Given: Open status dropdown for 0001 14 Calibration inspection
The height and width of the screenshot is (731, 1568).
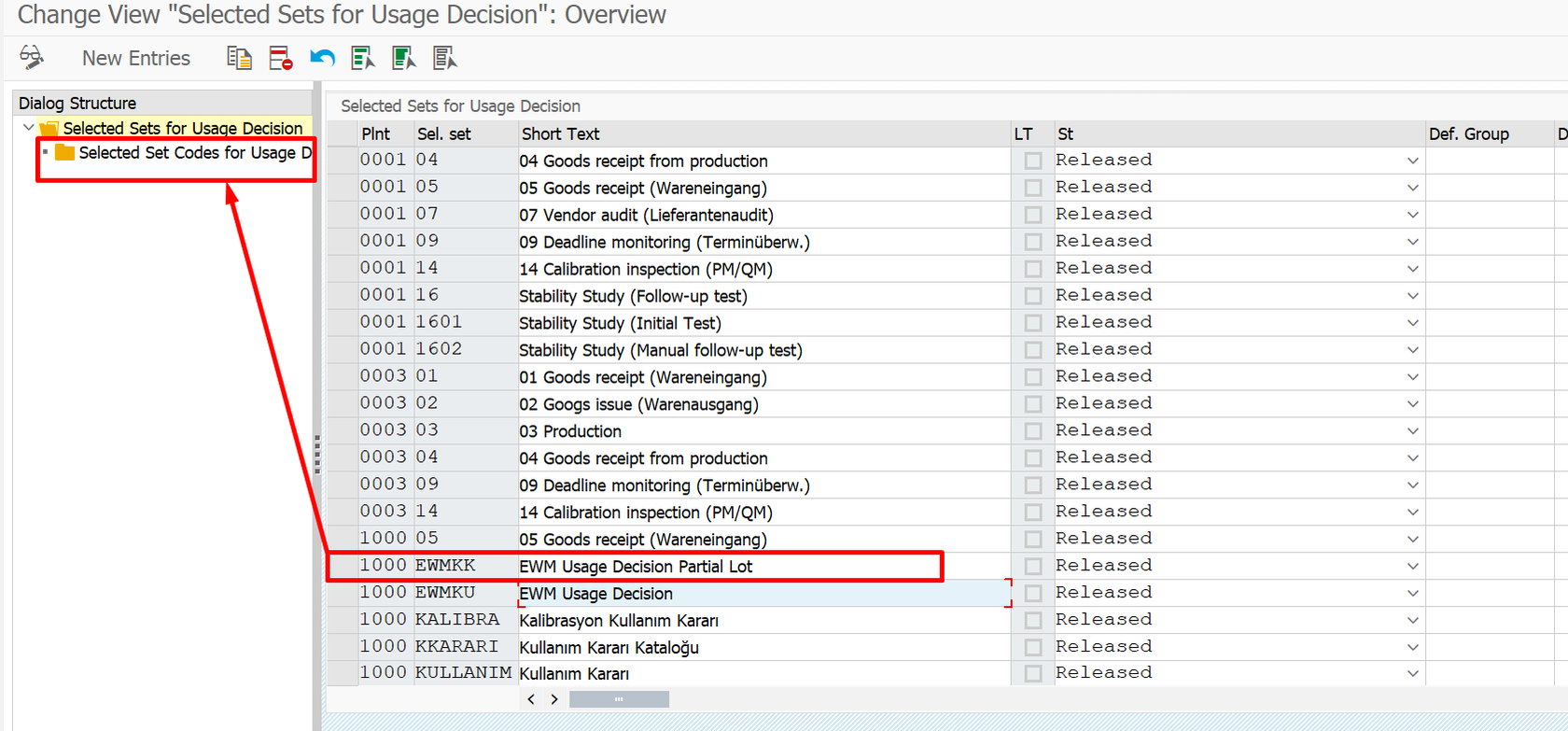Looking at the screenshot, I should coord(1413,269).
